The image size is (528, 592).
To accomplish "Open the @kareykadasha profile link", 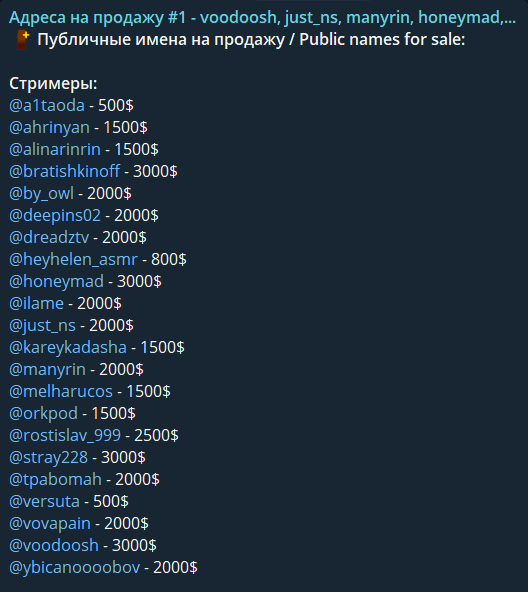I will point(68,348).
